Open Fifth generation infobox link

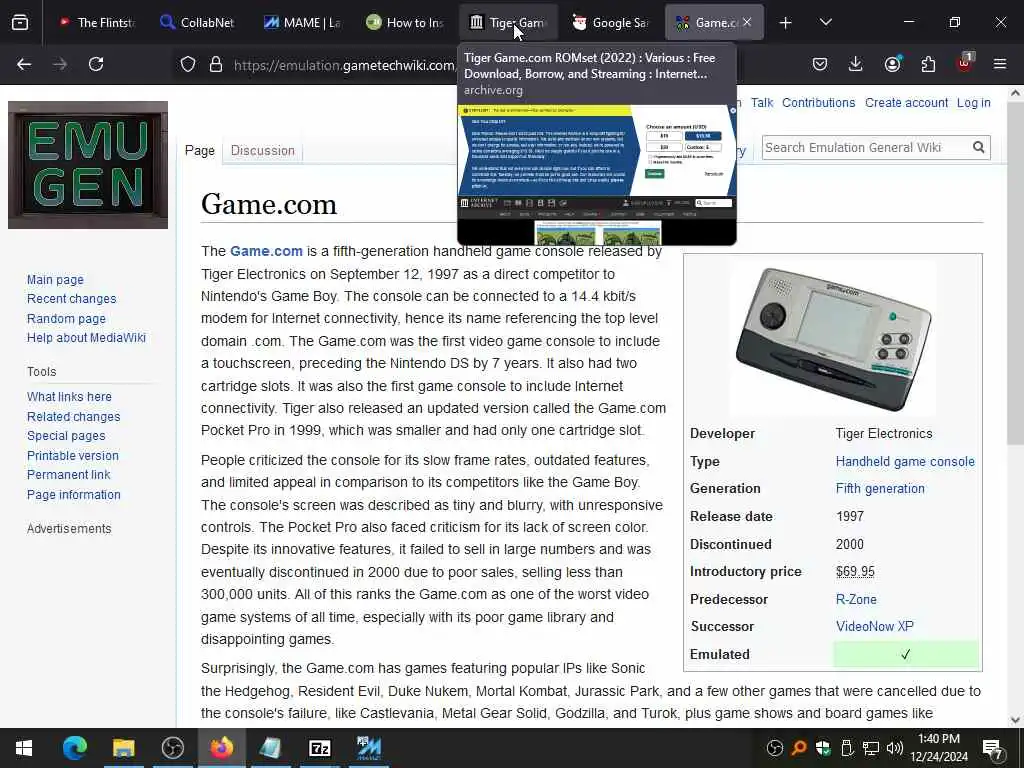point(880,488)
